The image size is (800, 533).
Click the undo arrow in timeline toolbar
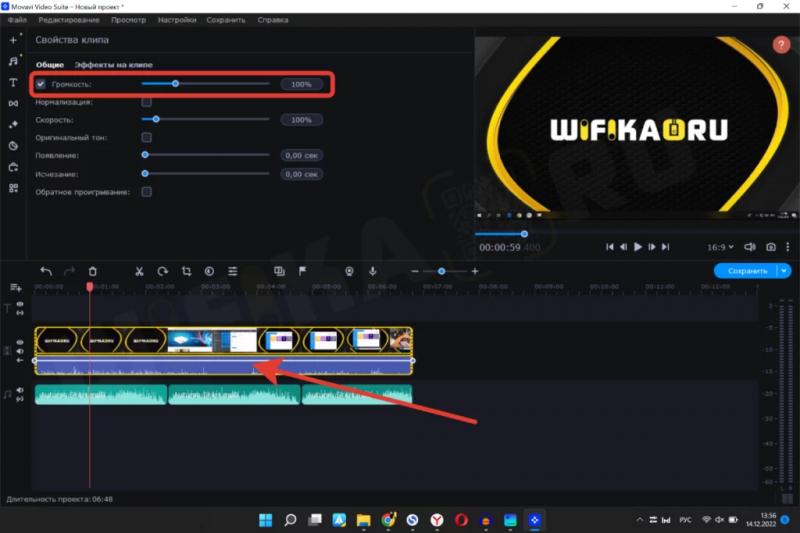[45, 271]
